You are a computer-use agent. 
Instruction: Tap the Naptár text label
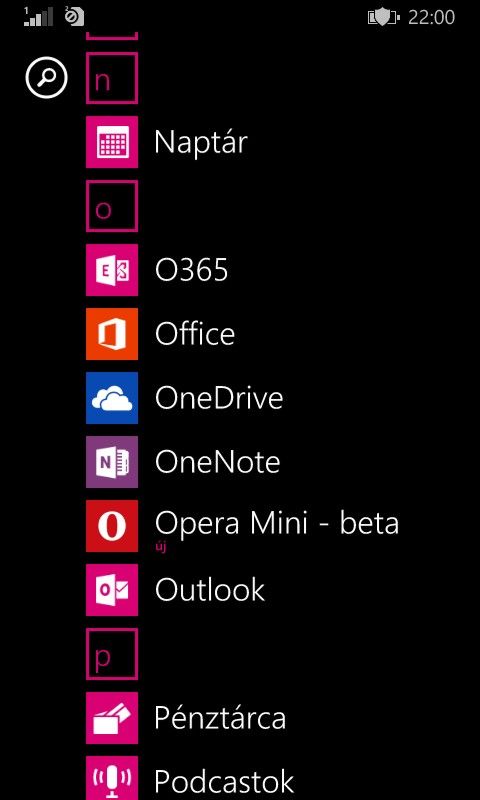(x=200, y=141)
